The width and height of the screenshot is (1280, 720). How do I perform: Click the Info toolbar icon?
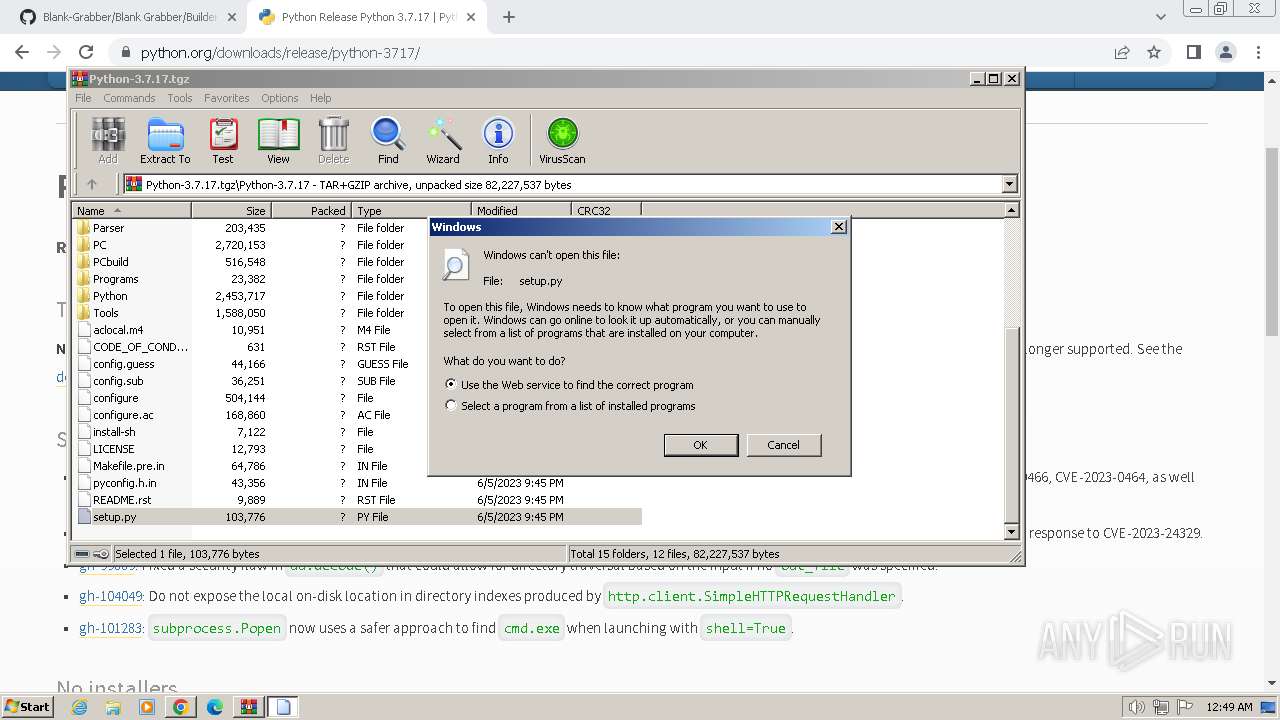pos(498,140)
